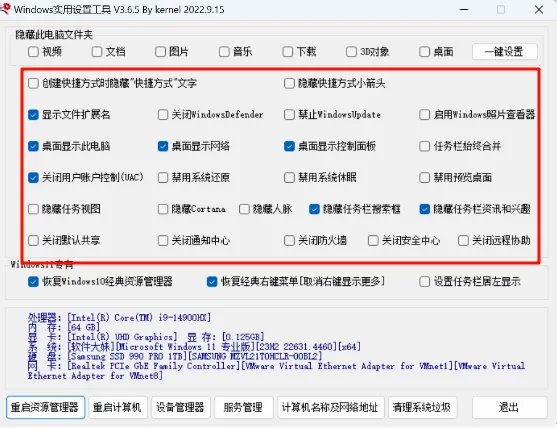The image size is (557, 428).
Task: Enable 隐藏人脉 option
Action: [244, 209]
